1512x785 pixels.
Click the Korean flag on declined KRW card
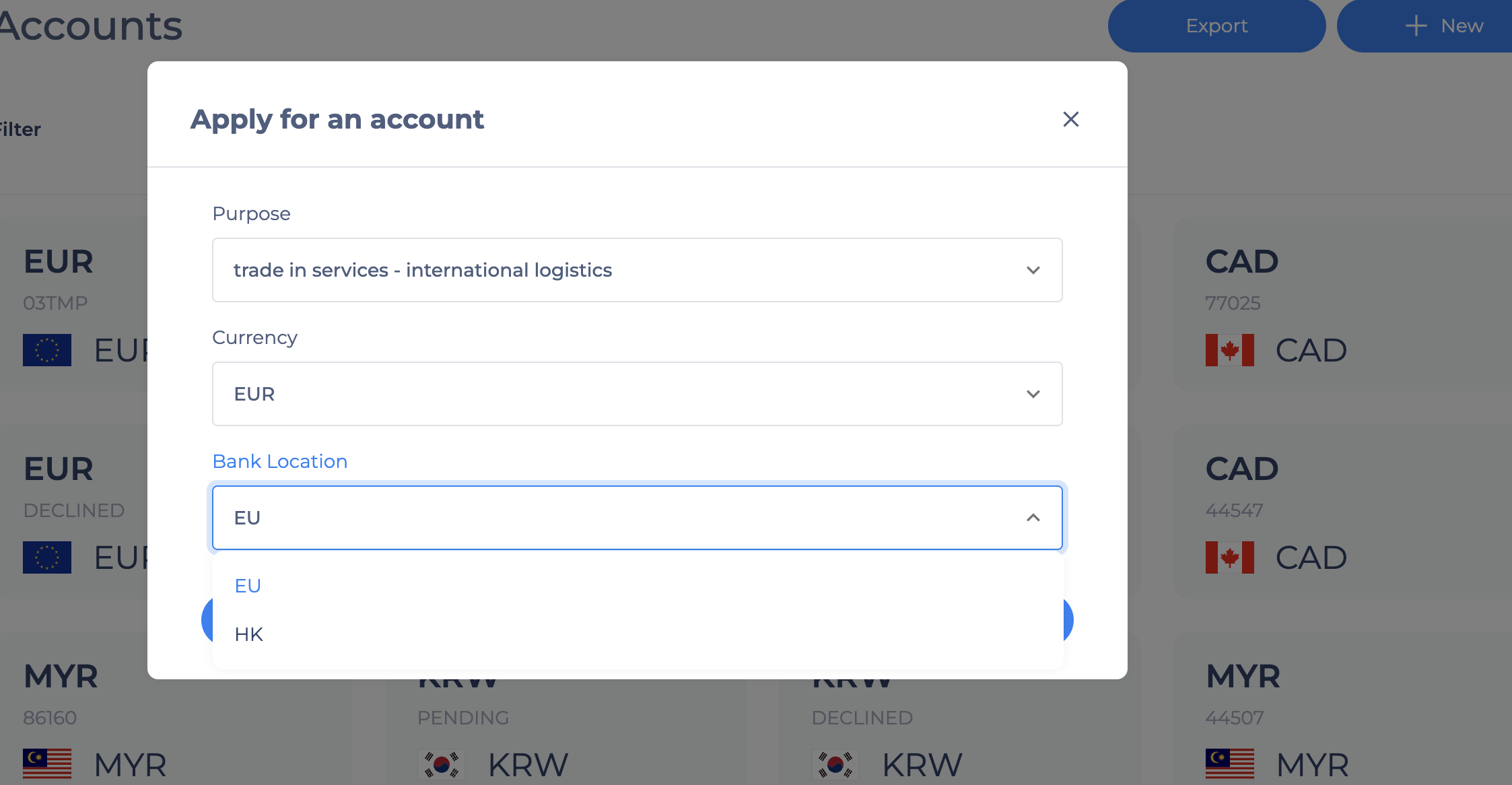click(835, 765)
